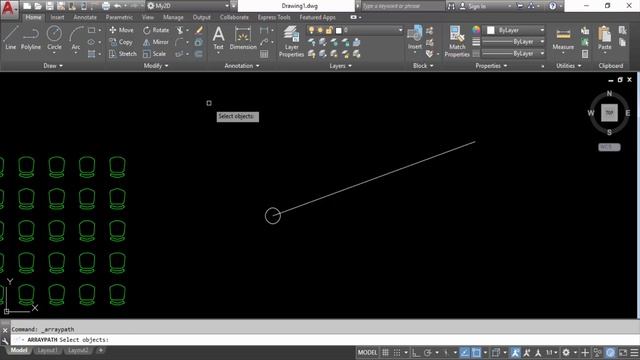This screenshot has height=360, width=640.
Task: Toggle snap mode in status bar
Action: click(397, 352)
